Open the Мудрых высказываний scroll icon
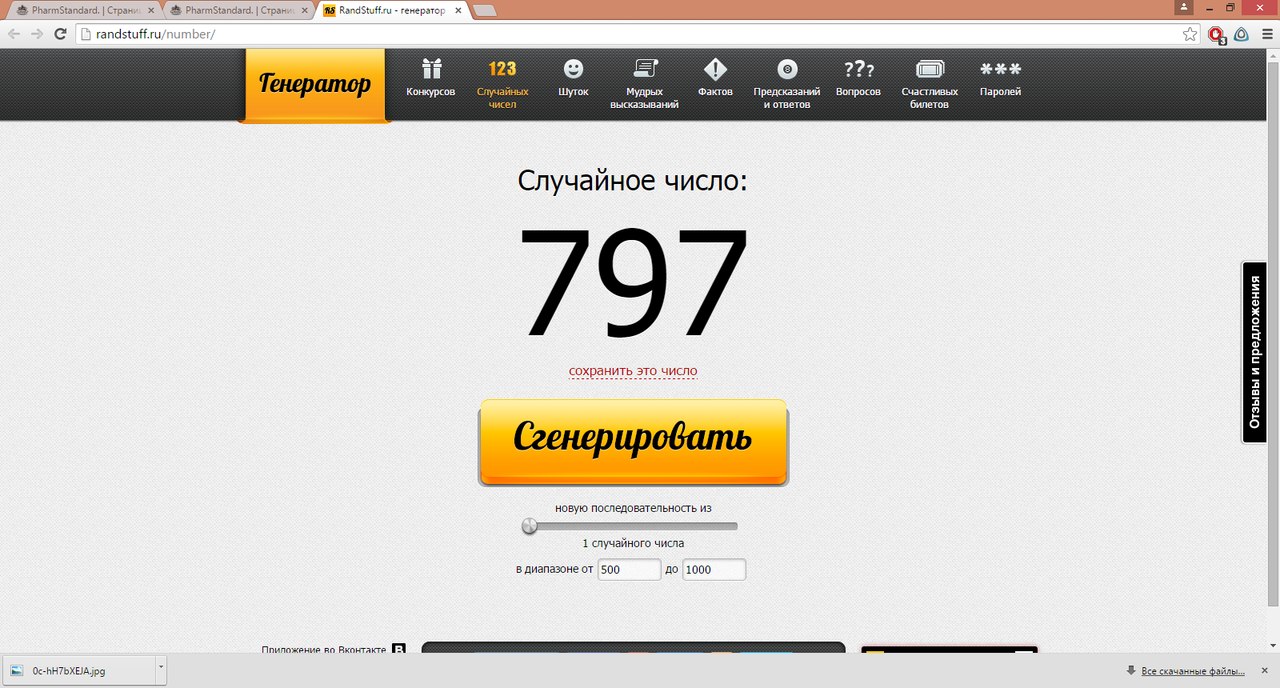1280x688 pixels. click(x=644, y=70)
